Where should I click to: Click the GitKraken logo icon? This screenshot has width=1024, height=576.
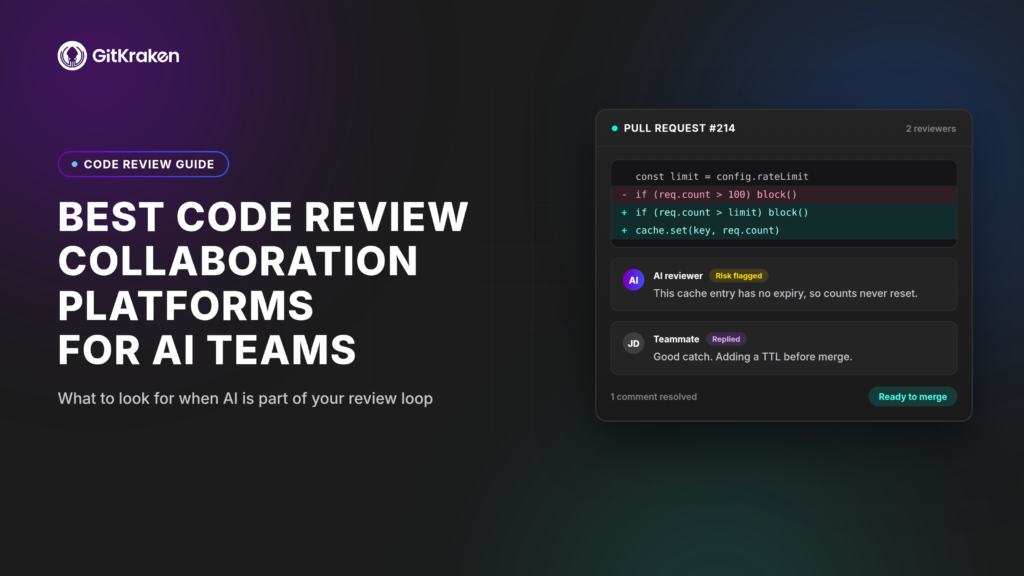coord(72,56)
